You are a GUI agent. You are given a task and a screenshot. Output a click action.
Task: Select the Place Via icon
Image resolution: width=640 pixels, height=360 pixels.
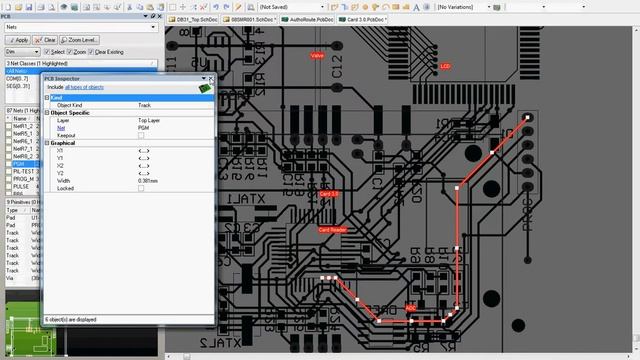tap(376, 7)
